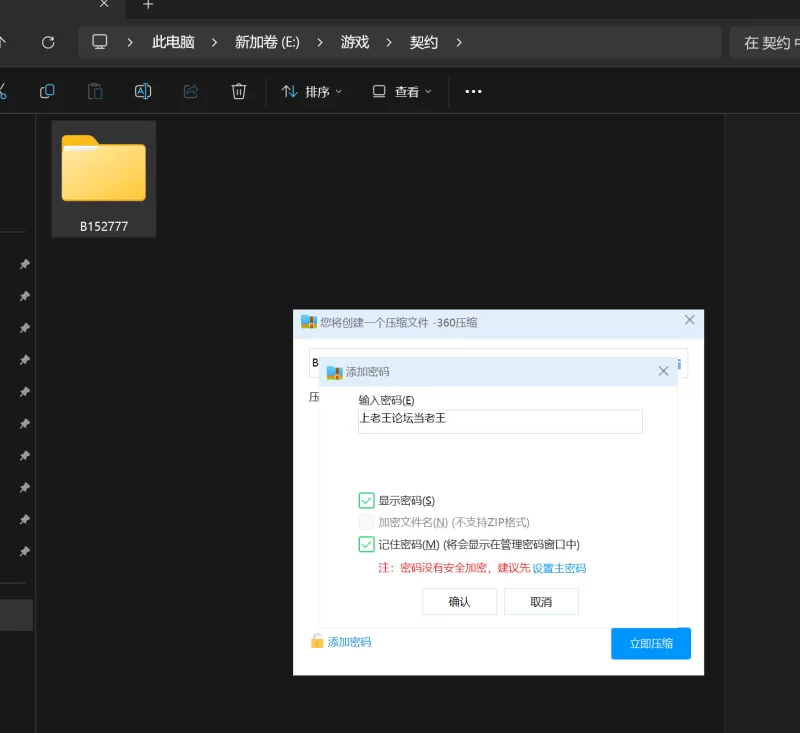This screenshot has height=733, width=800.
Task: Navigate to 此电脑 in breadcrumb
Action: pos(173,42)
